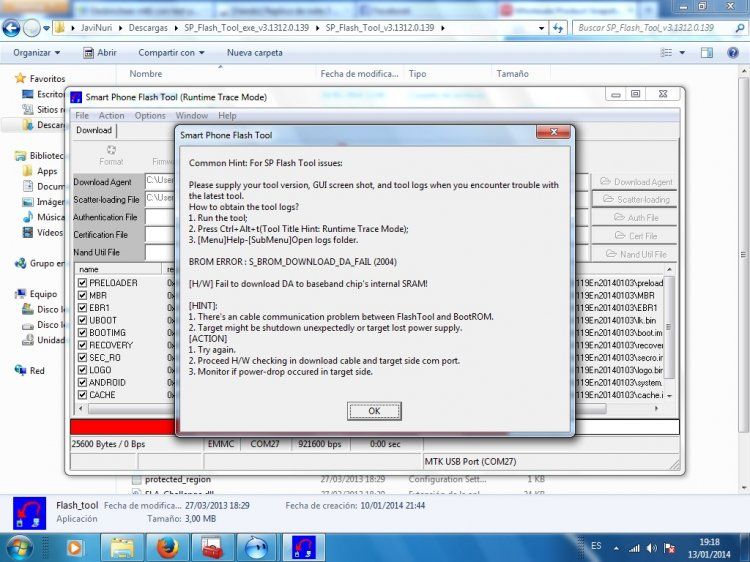Open the Action menu in Flash Tool

[111, 115]
